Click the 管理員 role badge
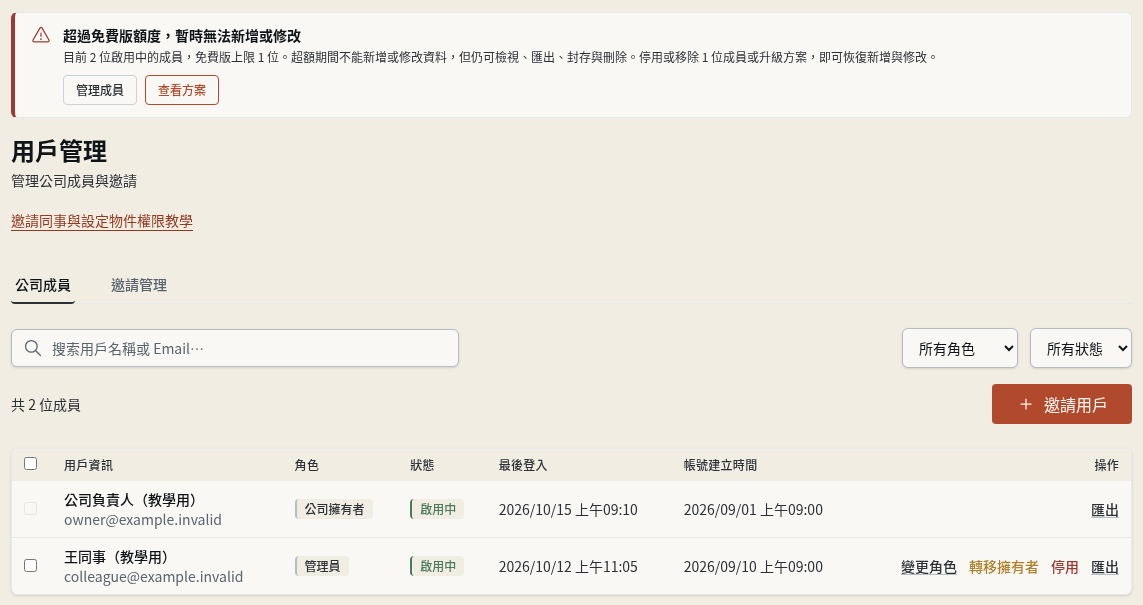The height and width of the screenshot is (605, 1143). 321,566
